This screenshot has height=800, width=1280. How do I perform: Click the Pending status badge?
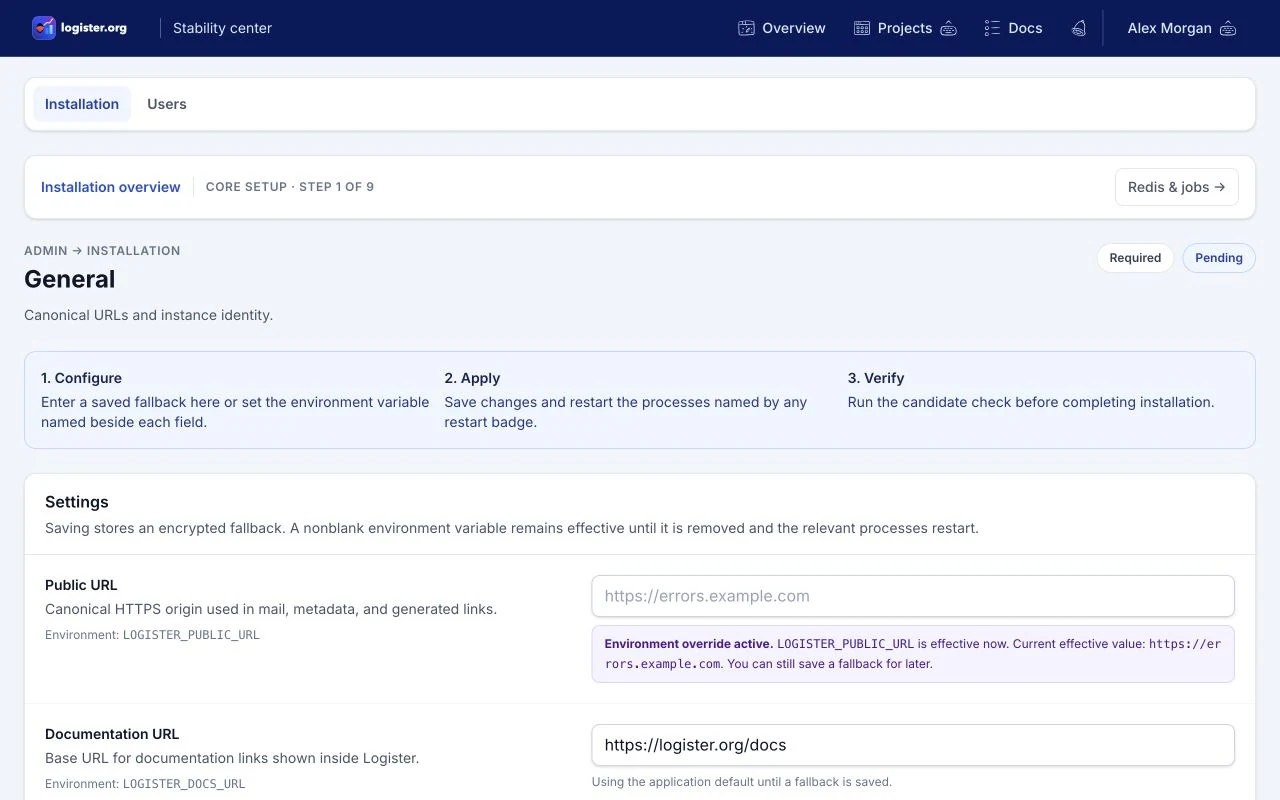click(1219, 258)
